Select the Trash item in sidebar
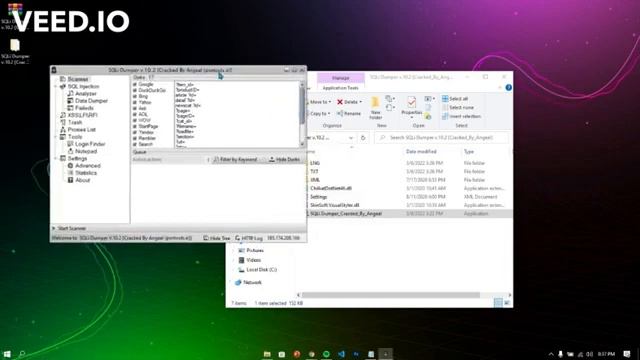The image size is (640, 360). [x=71, y=122]
